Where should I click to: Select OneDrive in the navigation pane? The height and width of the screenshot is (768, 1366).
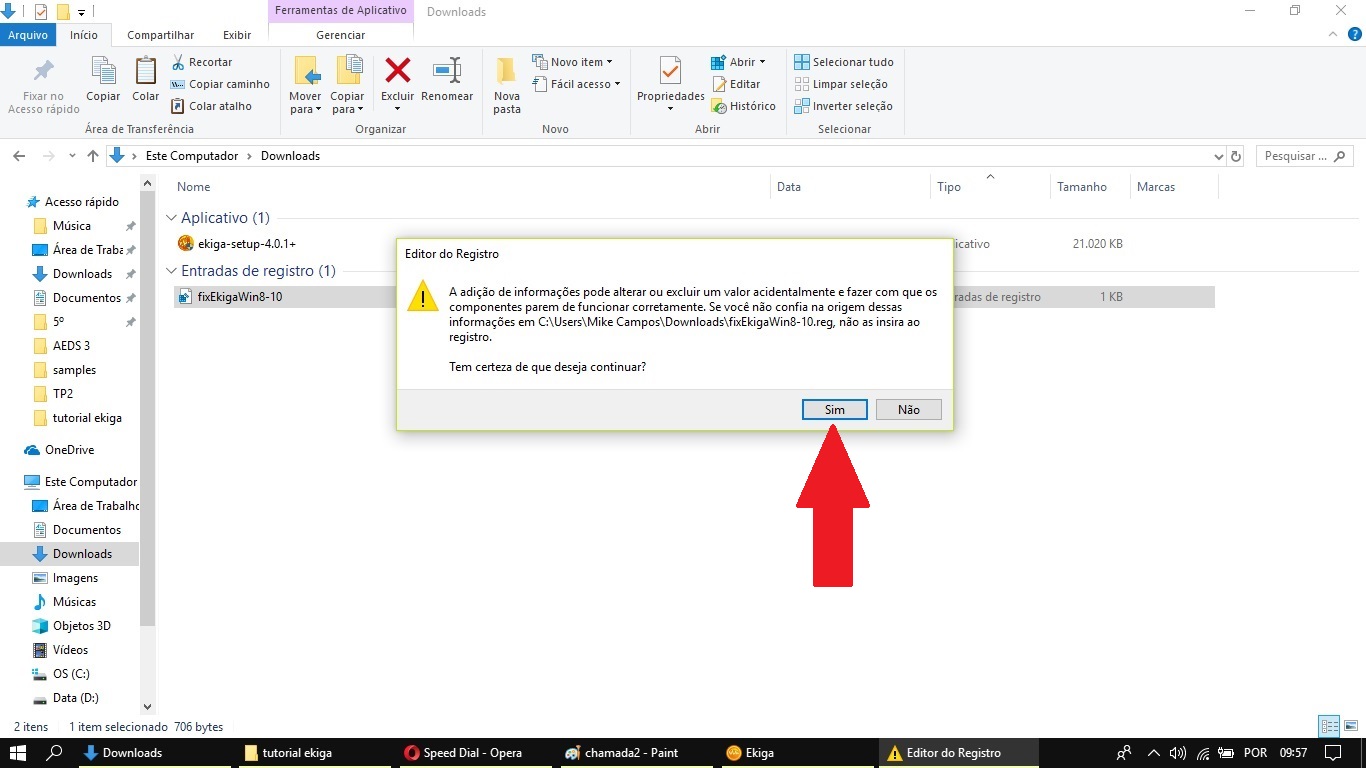(x=69, y=450)
